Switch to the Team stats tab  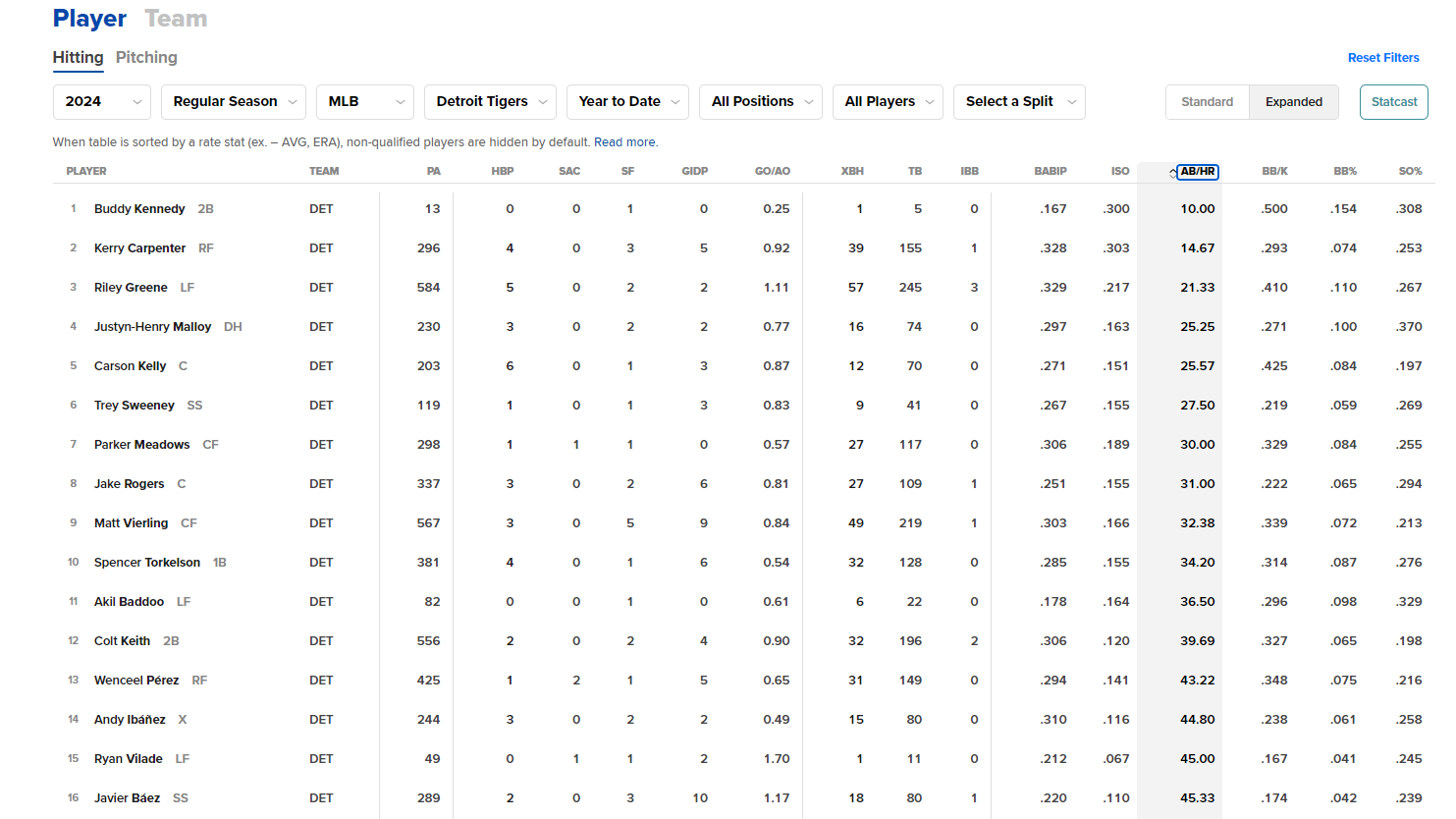click(x=176, y=19)
